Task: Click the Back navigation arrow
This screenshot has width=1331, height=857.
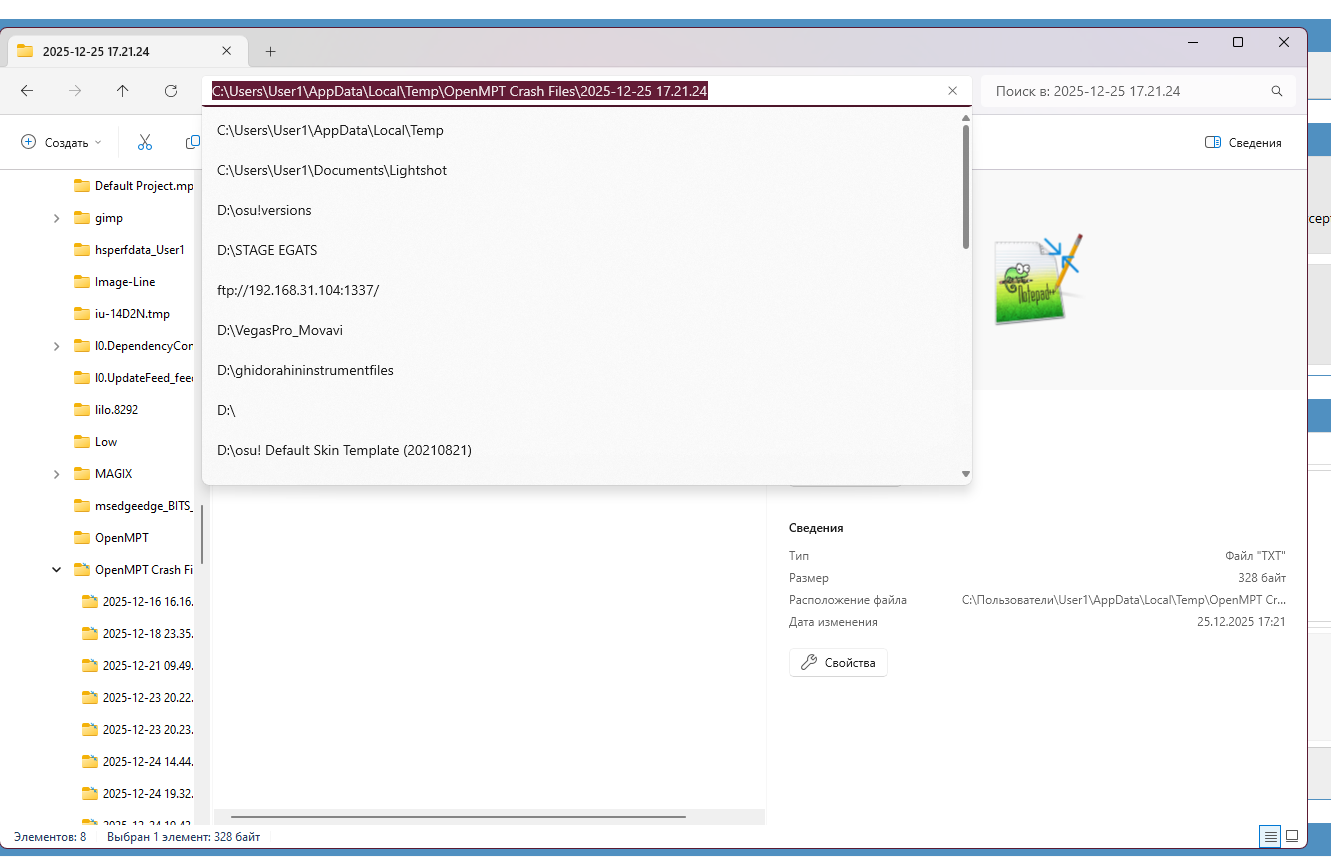Action: point(27,91)
